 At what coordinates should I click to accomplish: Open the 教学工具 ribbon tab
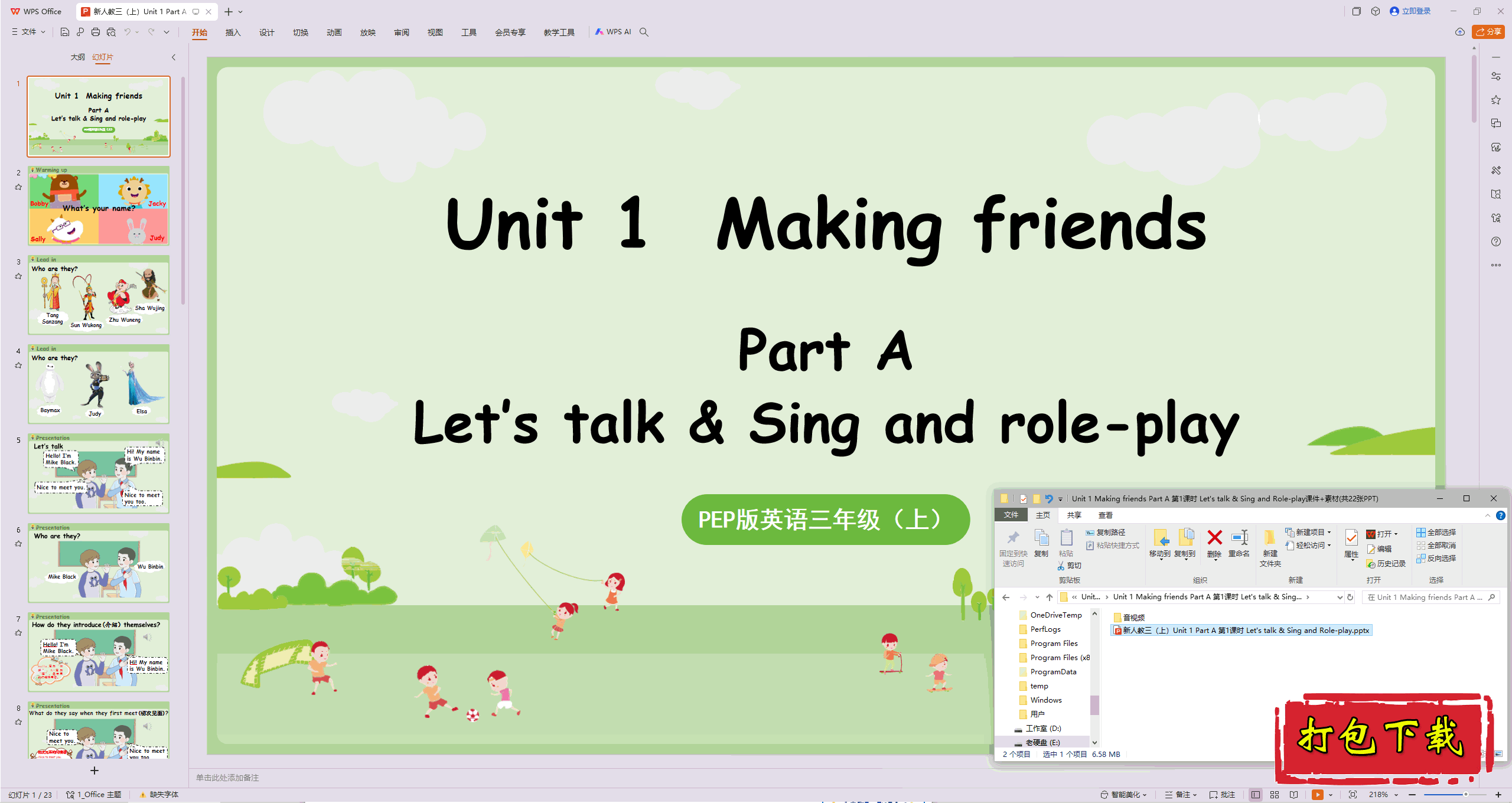[x=559, y=32]
